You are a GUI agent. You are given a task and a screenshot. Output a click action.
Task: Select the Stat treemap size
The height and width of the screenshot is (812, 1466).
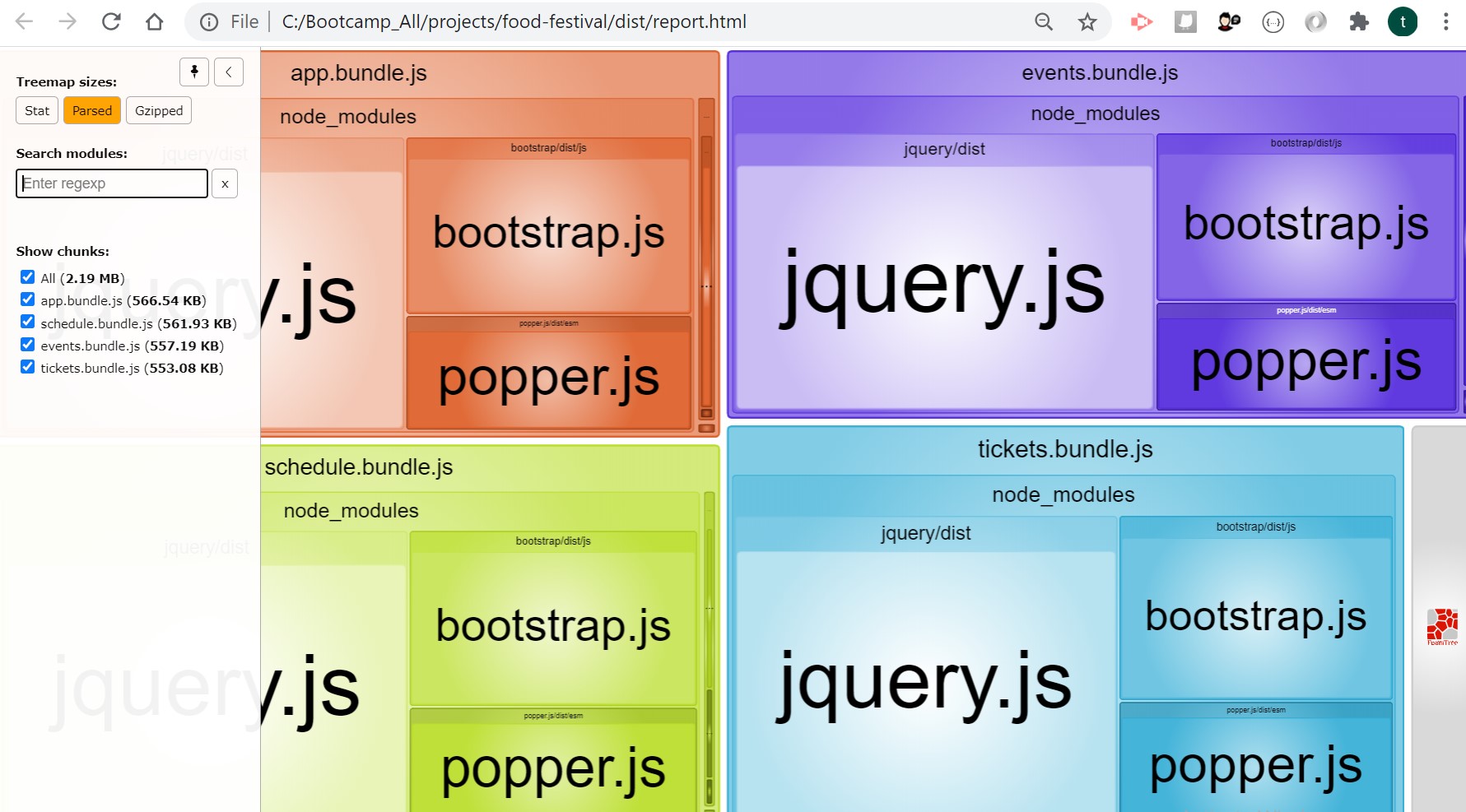(37, 110)
